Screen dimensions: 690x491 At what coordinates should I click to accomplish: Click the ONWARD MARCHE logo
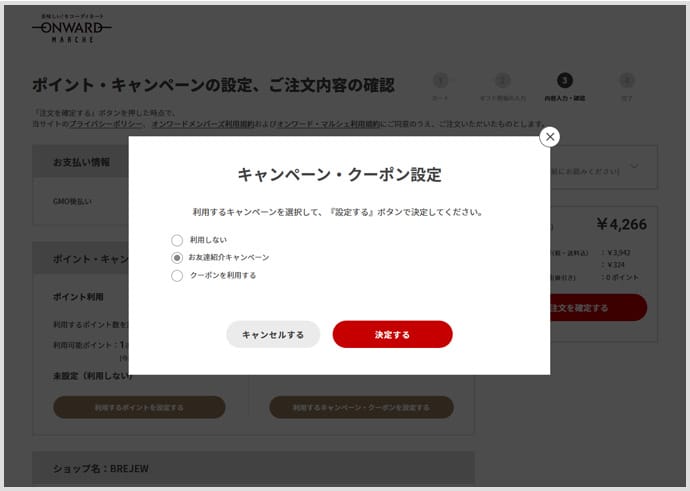coord(72,29)
